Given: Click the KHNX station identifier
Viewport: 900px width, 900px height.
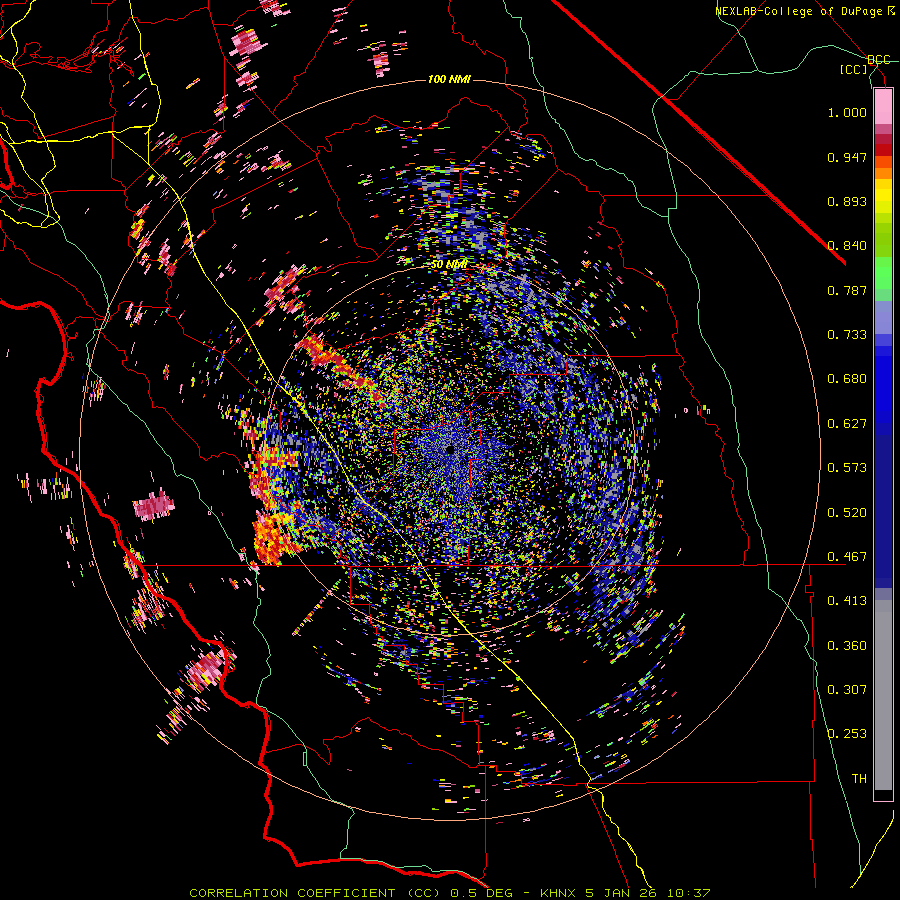Looking at the screenshot, I should pyautogui.click(x=560, y=893).
